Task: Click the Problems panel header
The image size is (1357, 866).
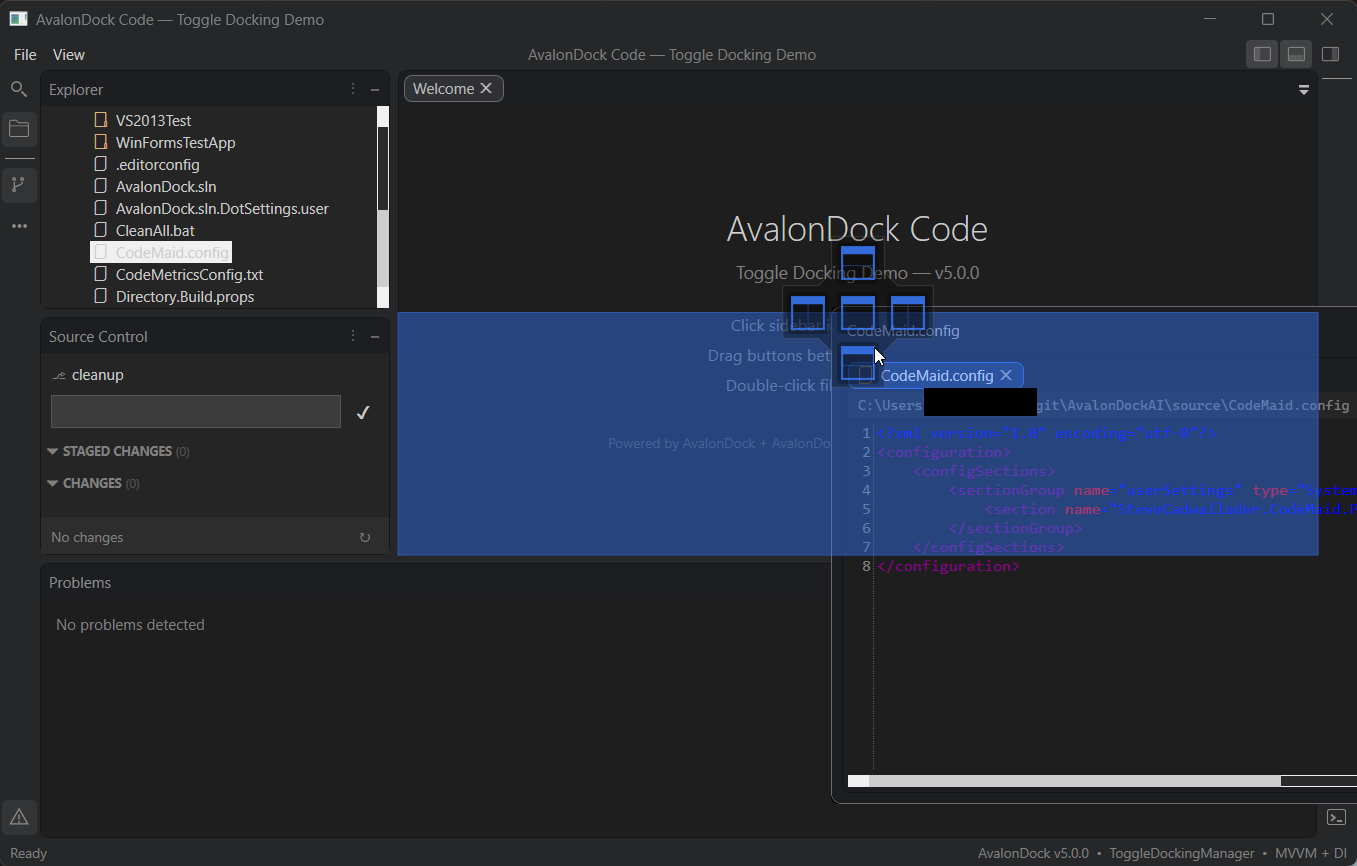Action: [80, 582]
